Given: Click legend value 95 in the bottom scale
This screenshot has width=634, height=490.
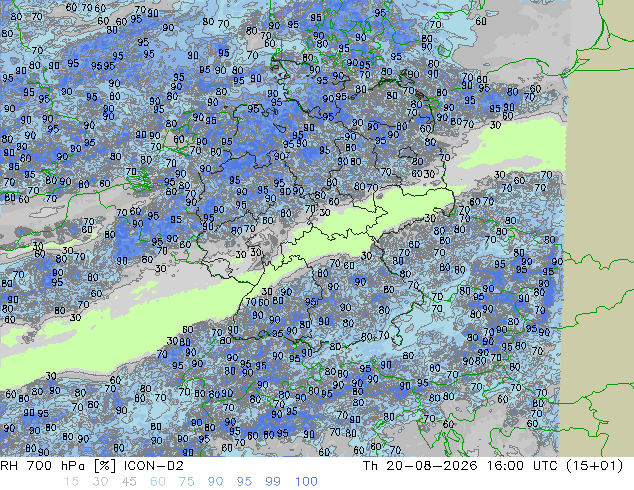Looking at the screenshot, I should 244,482.
